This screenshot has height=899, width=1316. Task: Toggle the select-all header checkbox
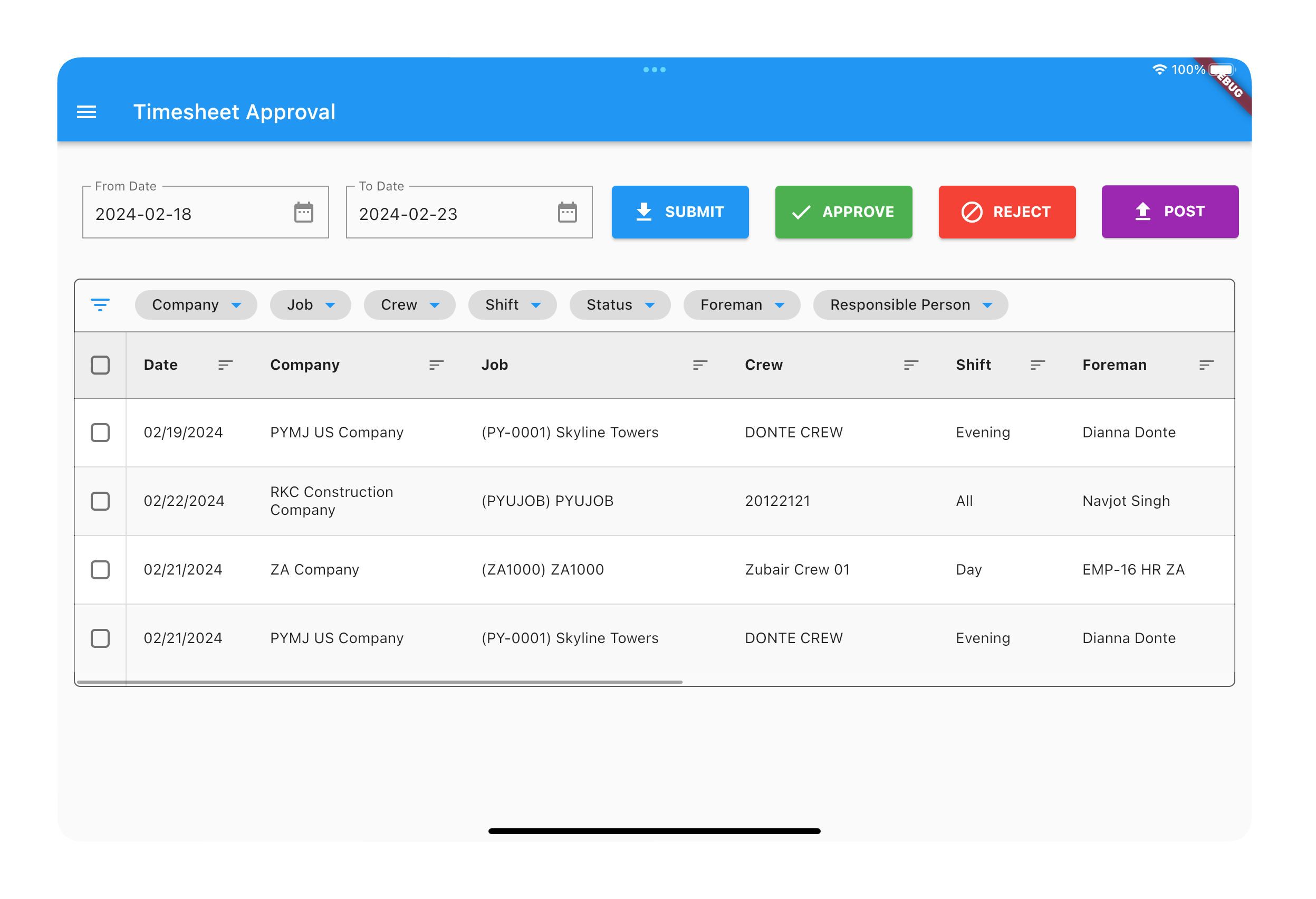100,366
